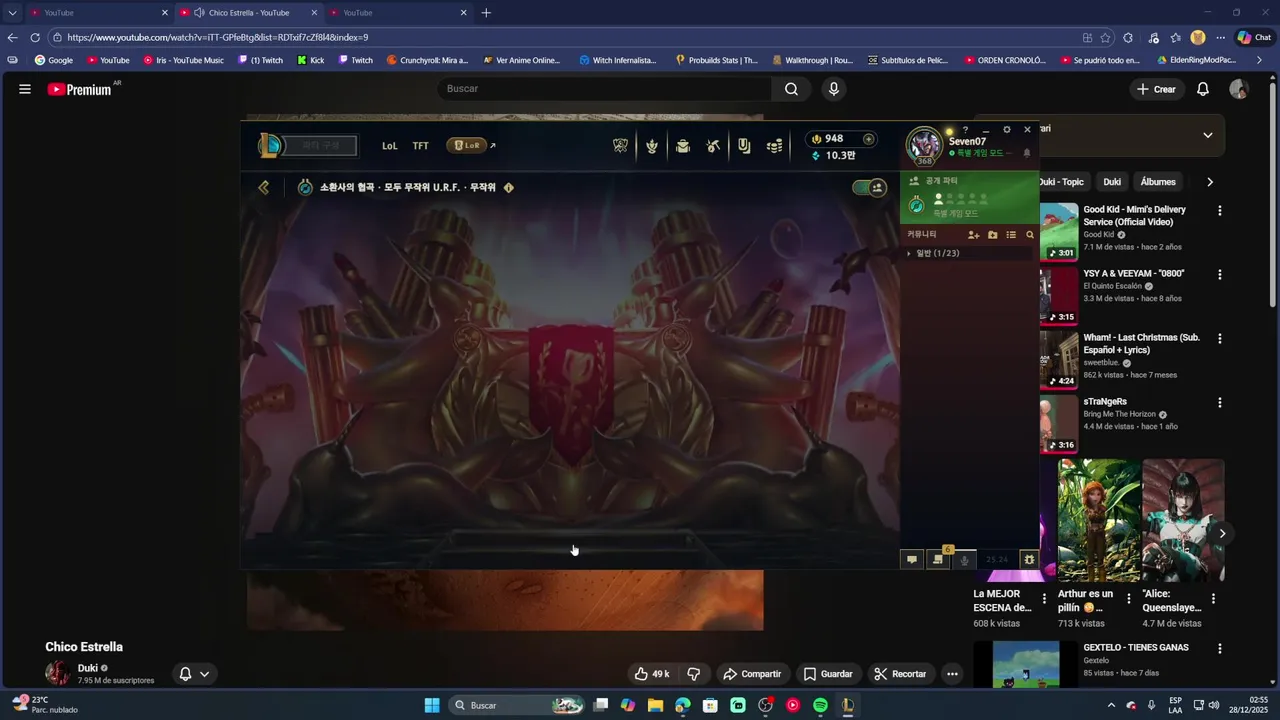This screenshot has width=1280, height=720.
Task: Open File Explorer from taskbar
Action: [655, 705]
